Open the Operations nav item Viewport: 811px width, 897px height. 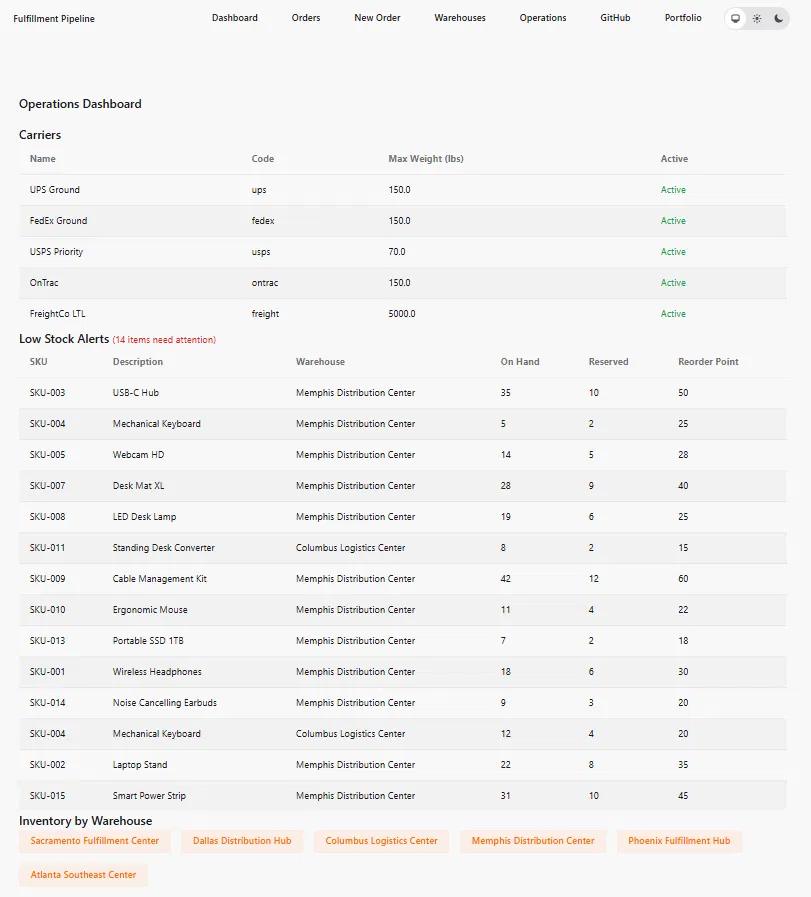coord(543,18)
